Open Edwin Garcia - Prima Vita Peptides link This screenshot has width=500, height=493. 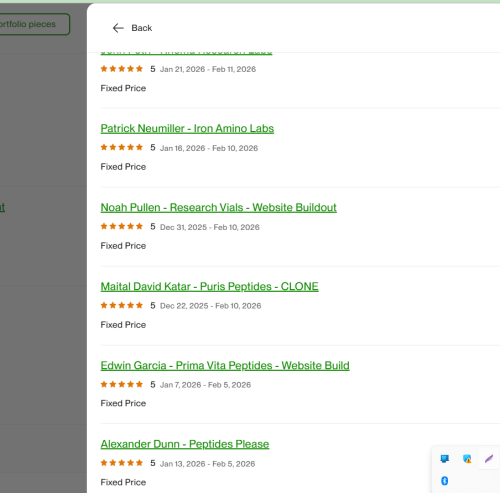point(225,366)
